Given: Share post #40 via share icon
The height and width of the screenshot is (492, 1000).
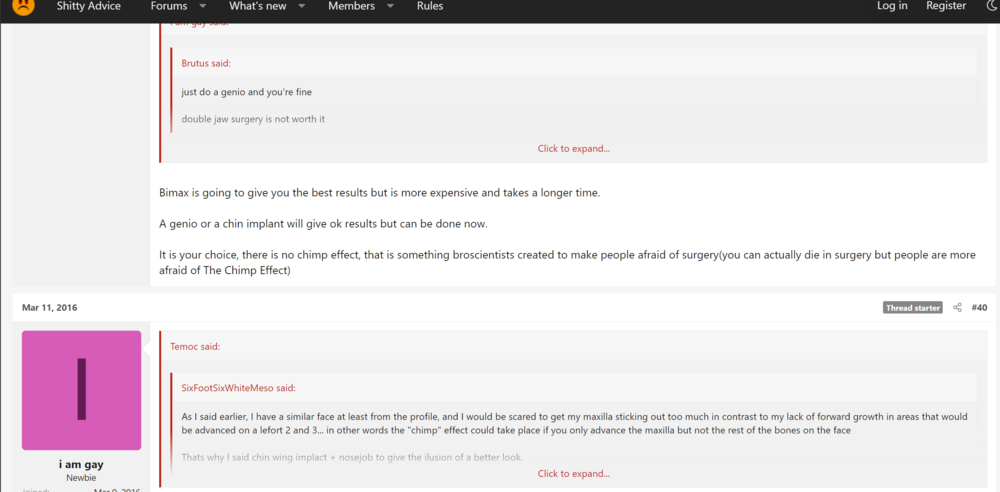Looking at the screenshot, I should click(957, 308).
